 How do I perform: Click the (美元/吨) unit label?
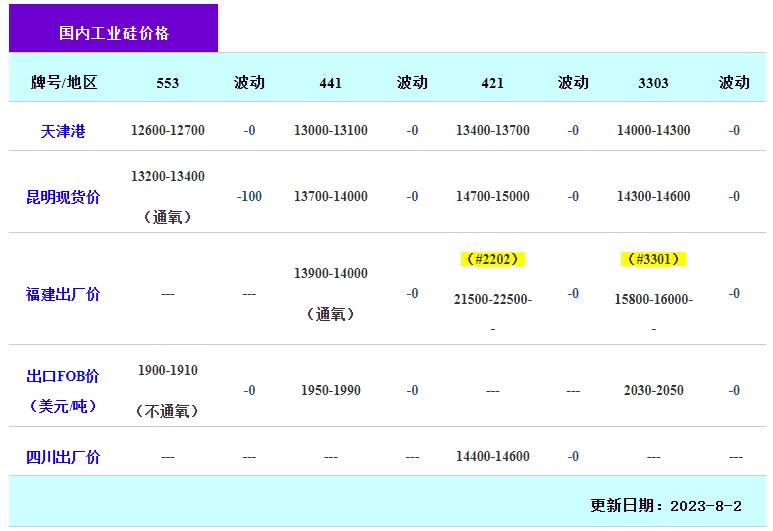[63, 406]
